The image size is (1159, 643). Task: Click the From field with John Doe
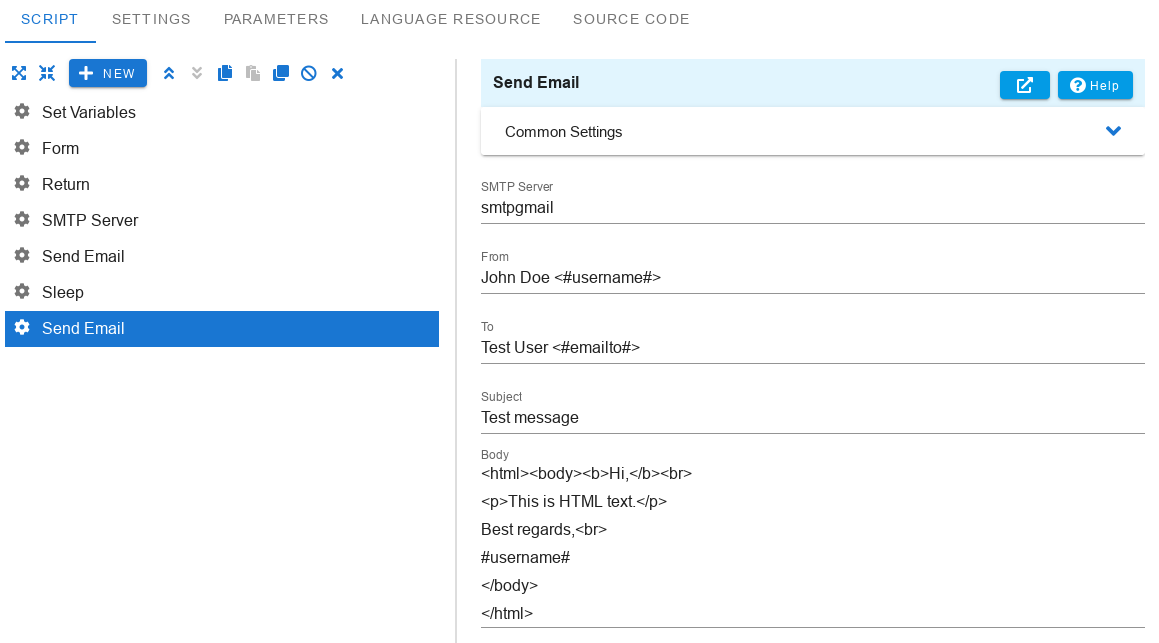point(812,278)
